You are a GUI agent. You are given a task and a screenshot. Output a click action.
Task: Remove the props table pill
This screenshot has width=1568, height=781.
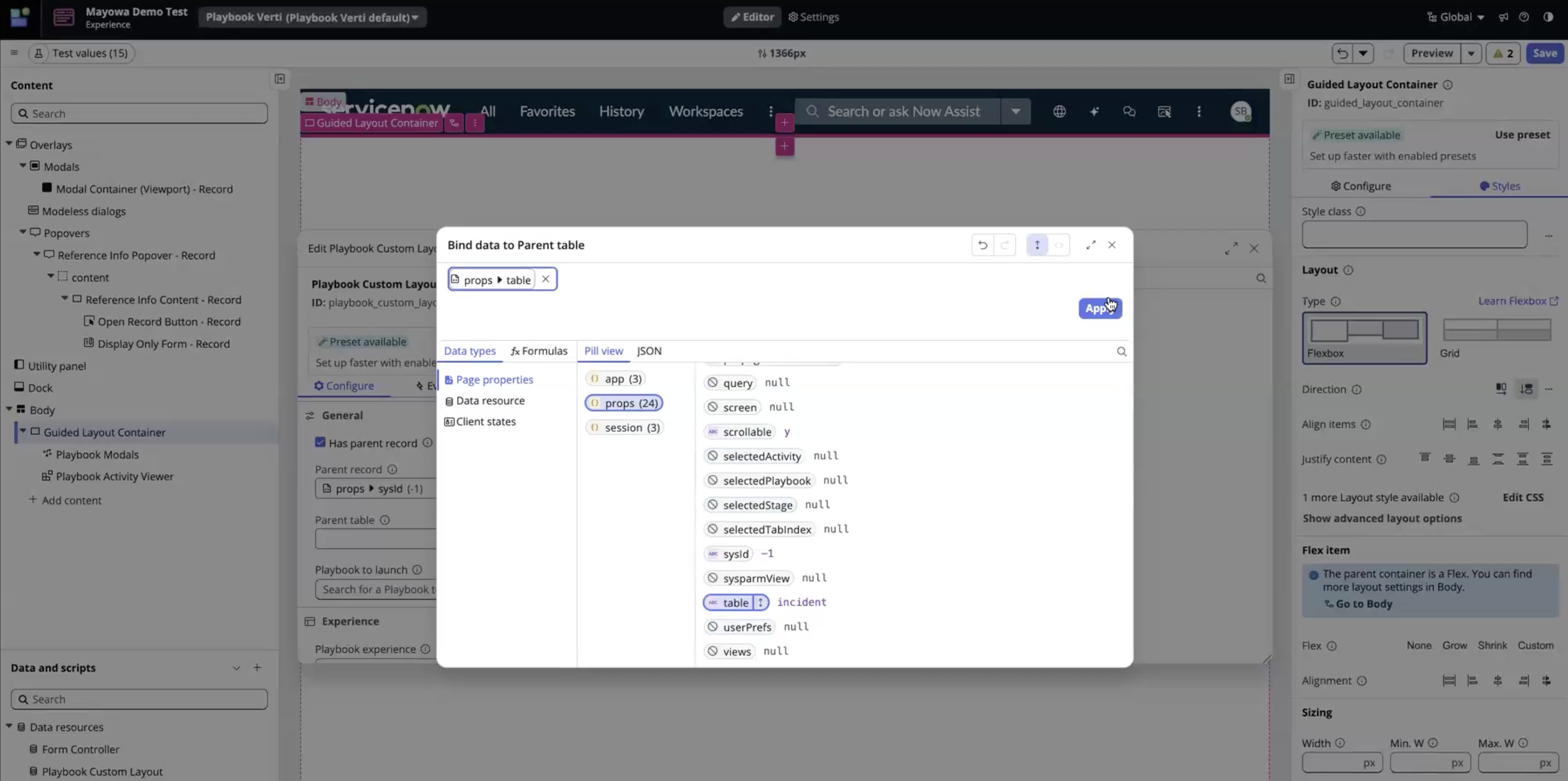click(545, 279)
